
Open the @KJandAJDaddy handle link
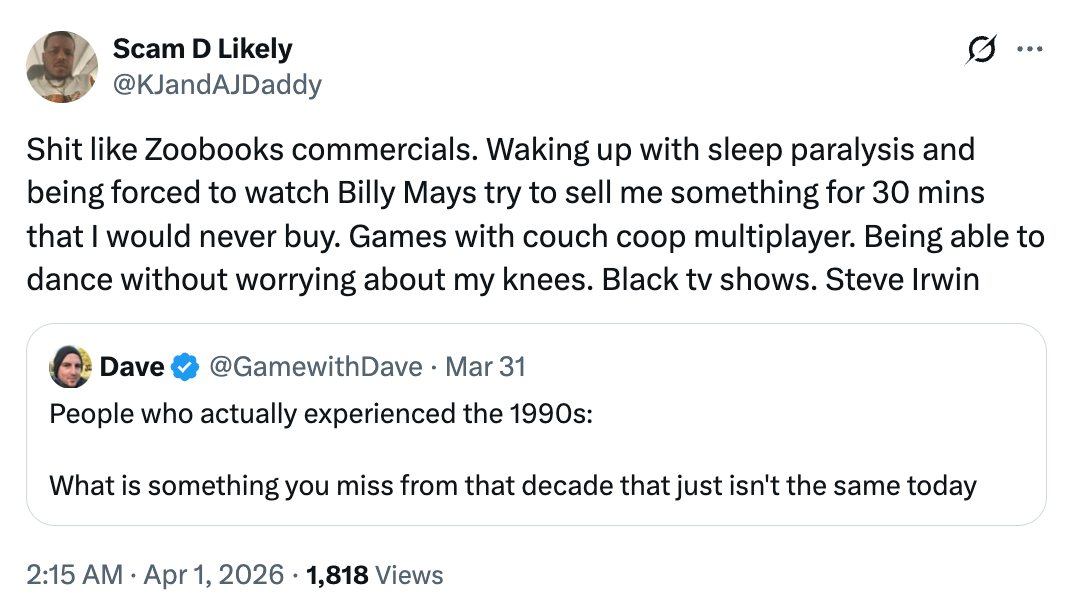(x=217, y=84)
